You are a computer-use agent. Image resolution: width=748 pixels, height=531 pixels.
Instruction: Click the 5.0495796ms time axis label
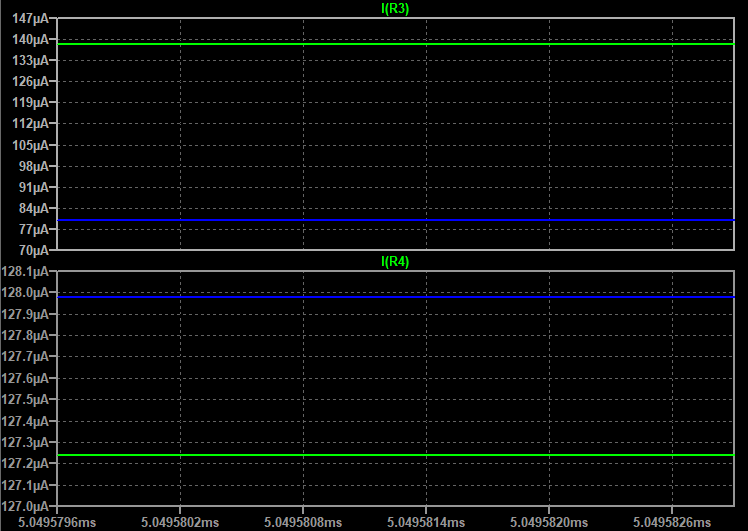57,522
